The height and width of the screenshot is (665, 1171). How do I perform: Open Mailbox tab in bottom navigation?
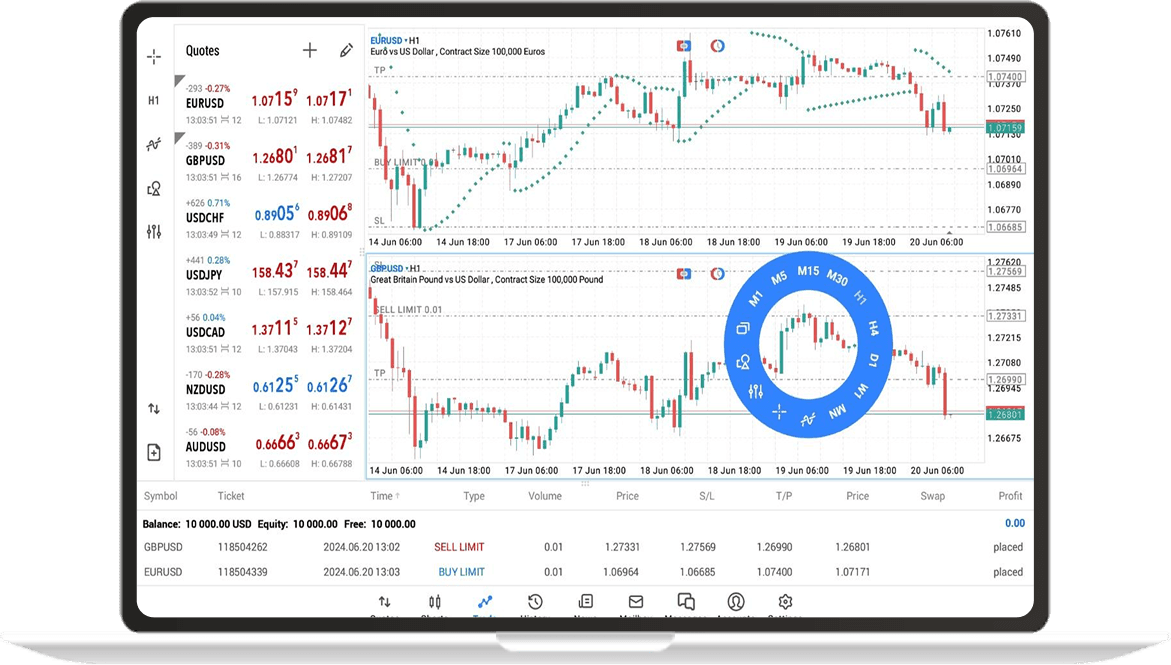636,604
